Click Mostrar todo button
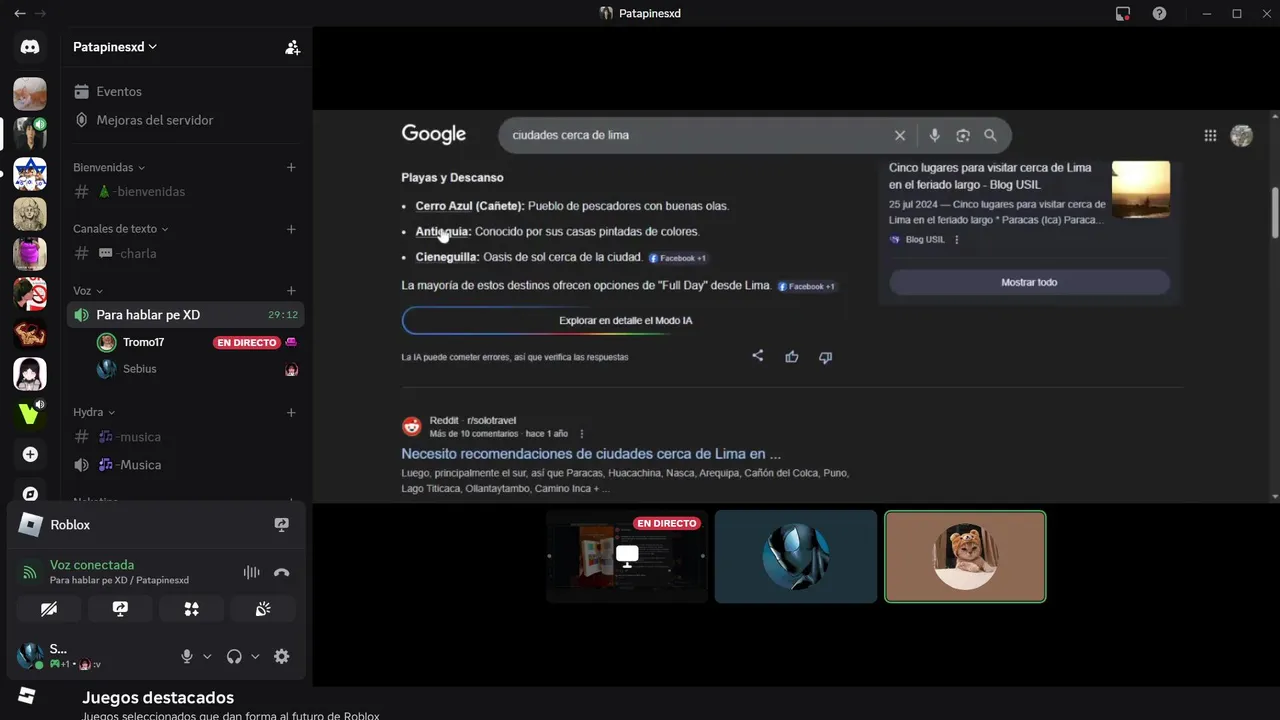 click(x=1029, y=282)
